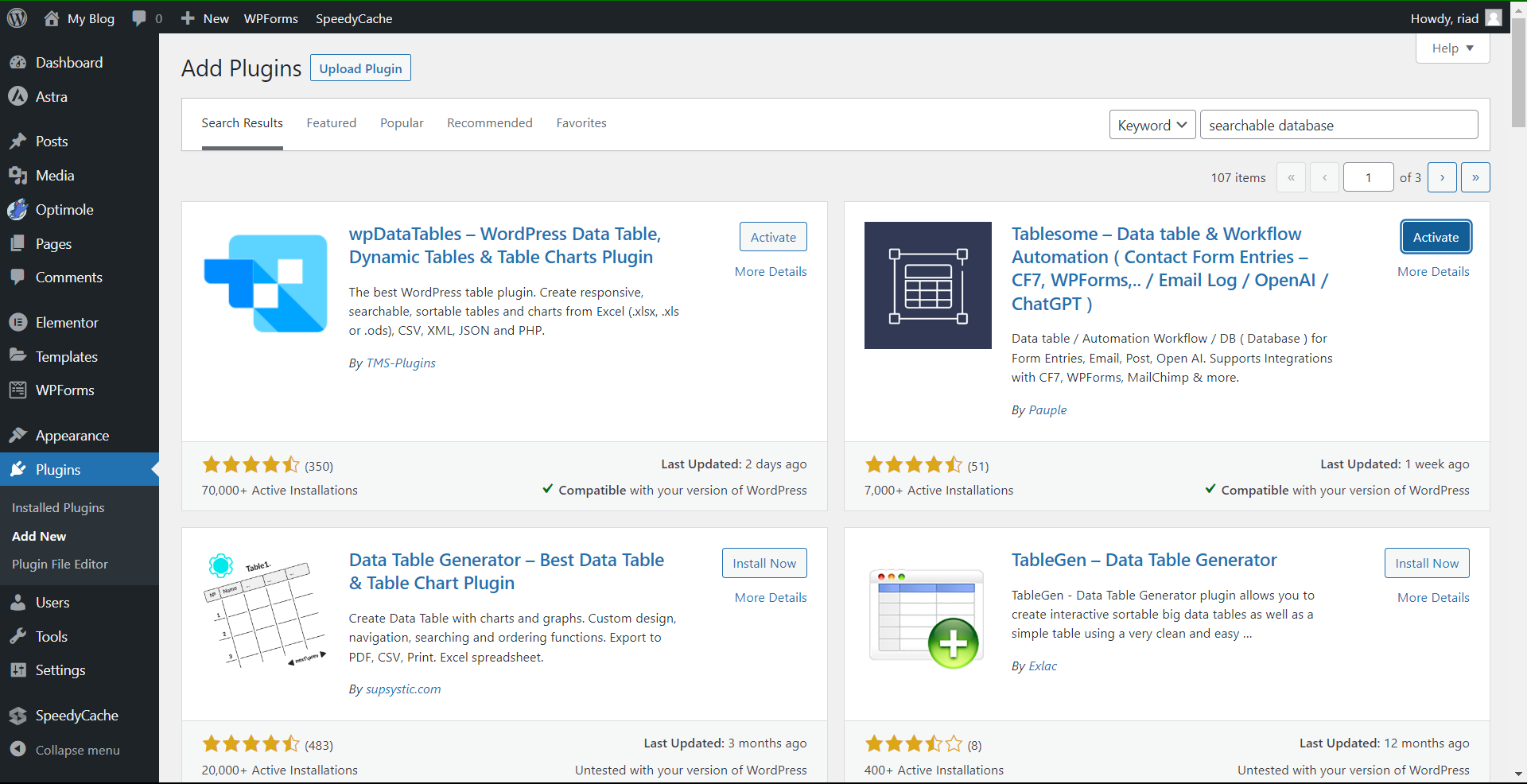The height and width of the screenshot is (784, 1527).
Task: Activate the Tablesome plugin
Action: 1435,236
